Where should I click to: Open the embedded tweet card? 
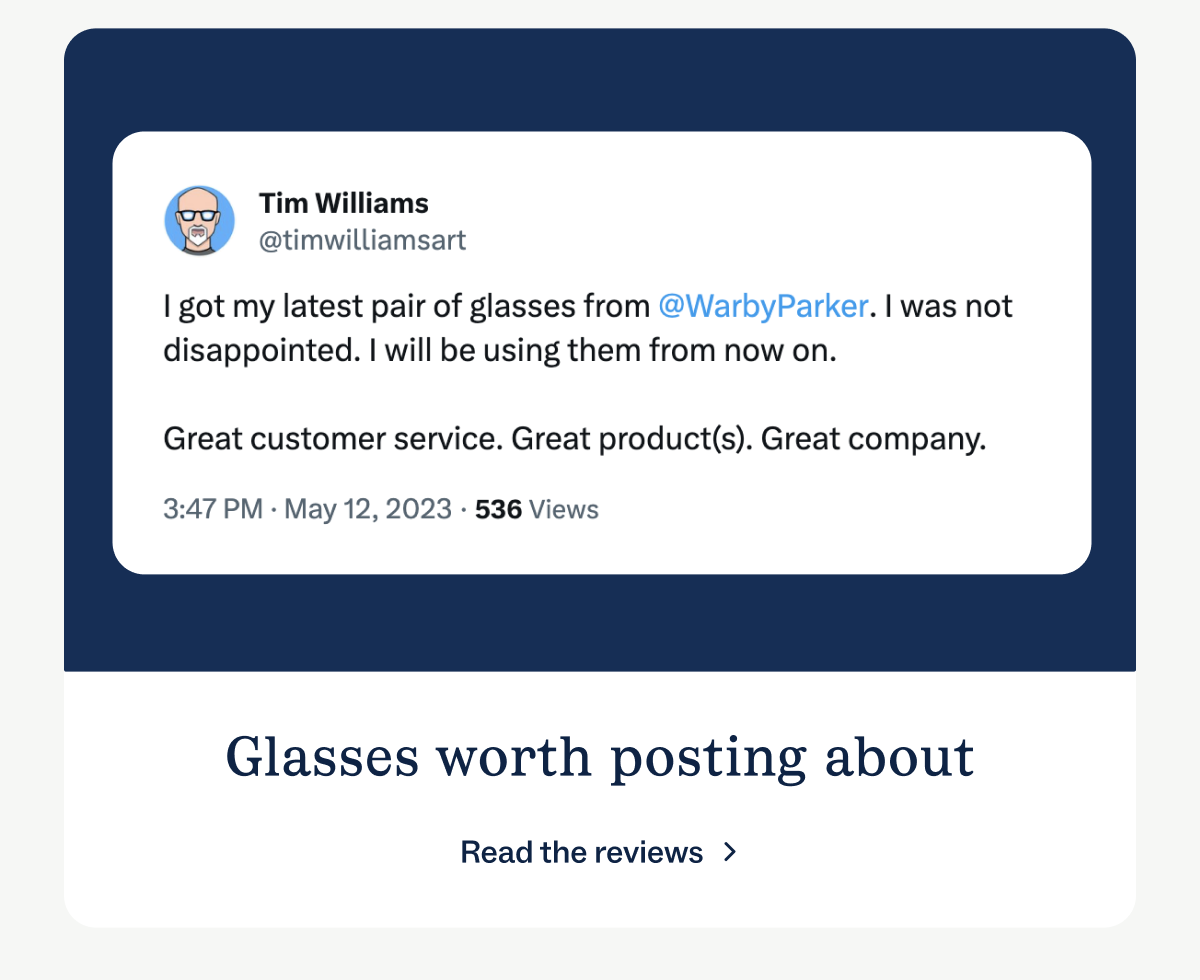600,350
